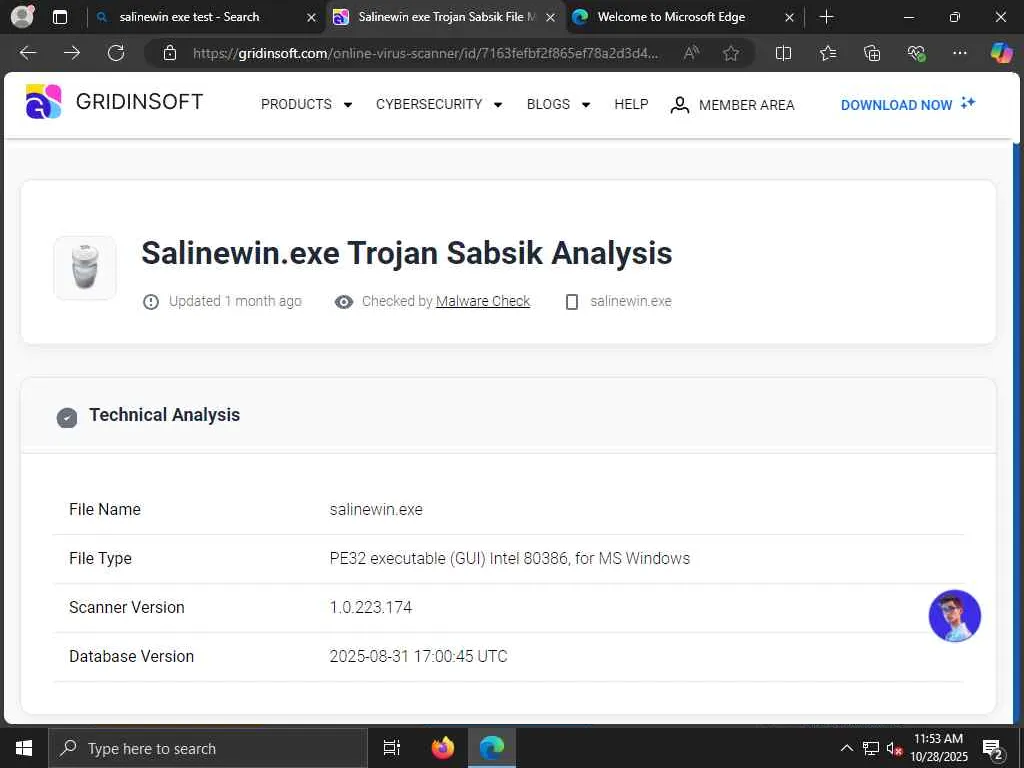Viewport: 1024px width, 768px height.
Task: Open Collections icon in toolbar
Action: coord(872,53)
